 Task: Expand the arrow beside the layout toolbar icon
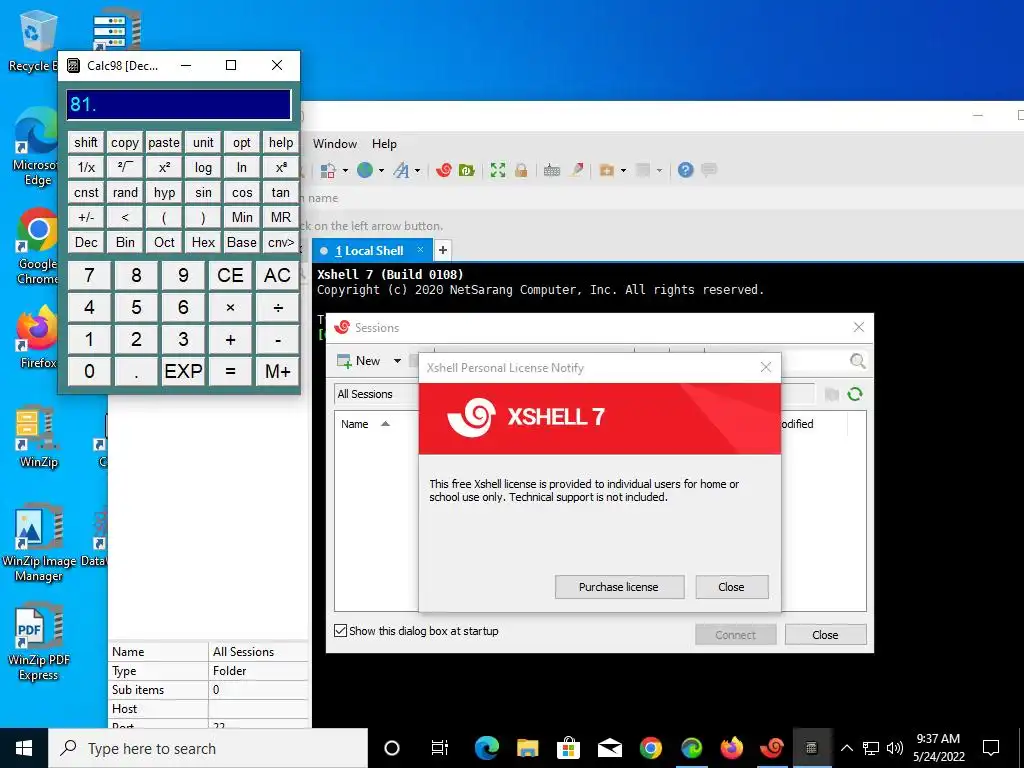pos(345,171)
